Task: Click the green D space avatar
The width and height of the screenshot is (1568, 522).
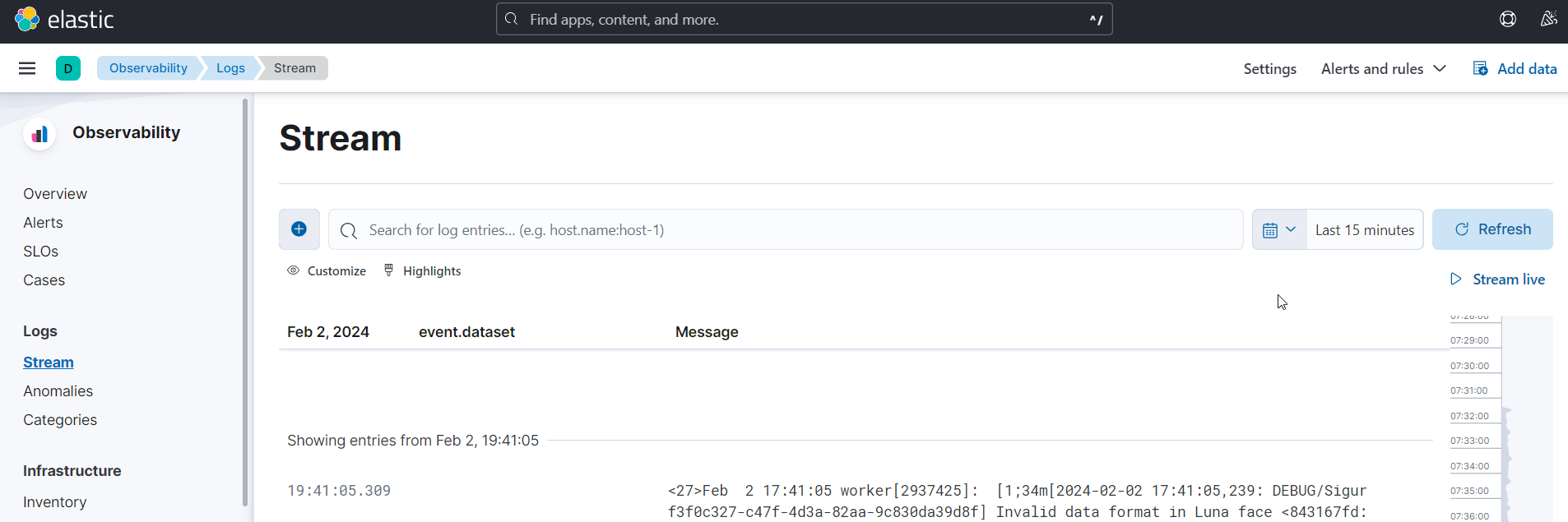Action: click(68, 68)
